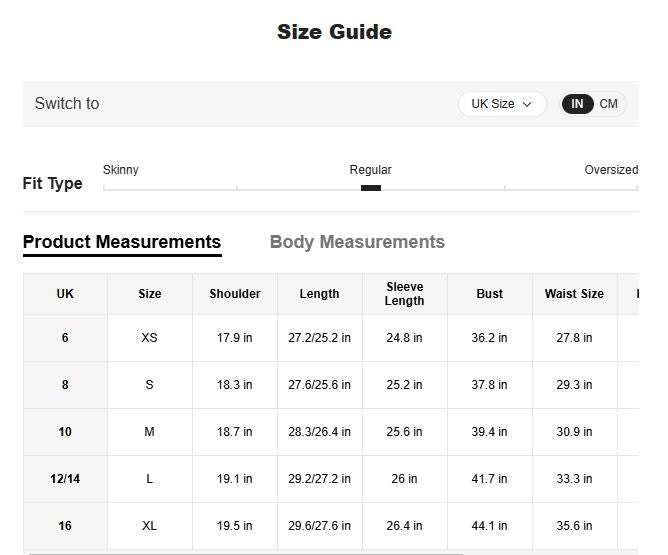Select the UK 6 row cell
This screenshot has width=668, height=555.
[65, 338]
